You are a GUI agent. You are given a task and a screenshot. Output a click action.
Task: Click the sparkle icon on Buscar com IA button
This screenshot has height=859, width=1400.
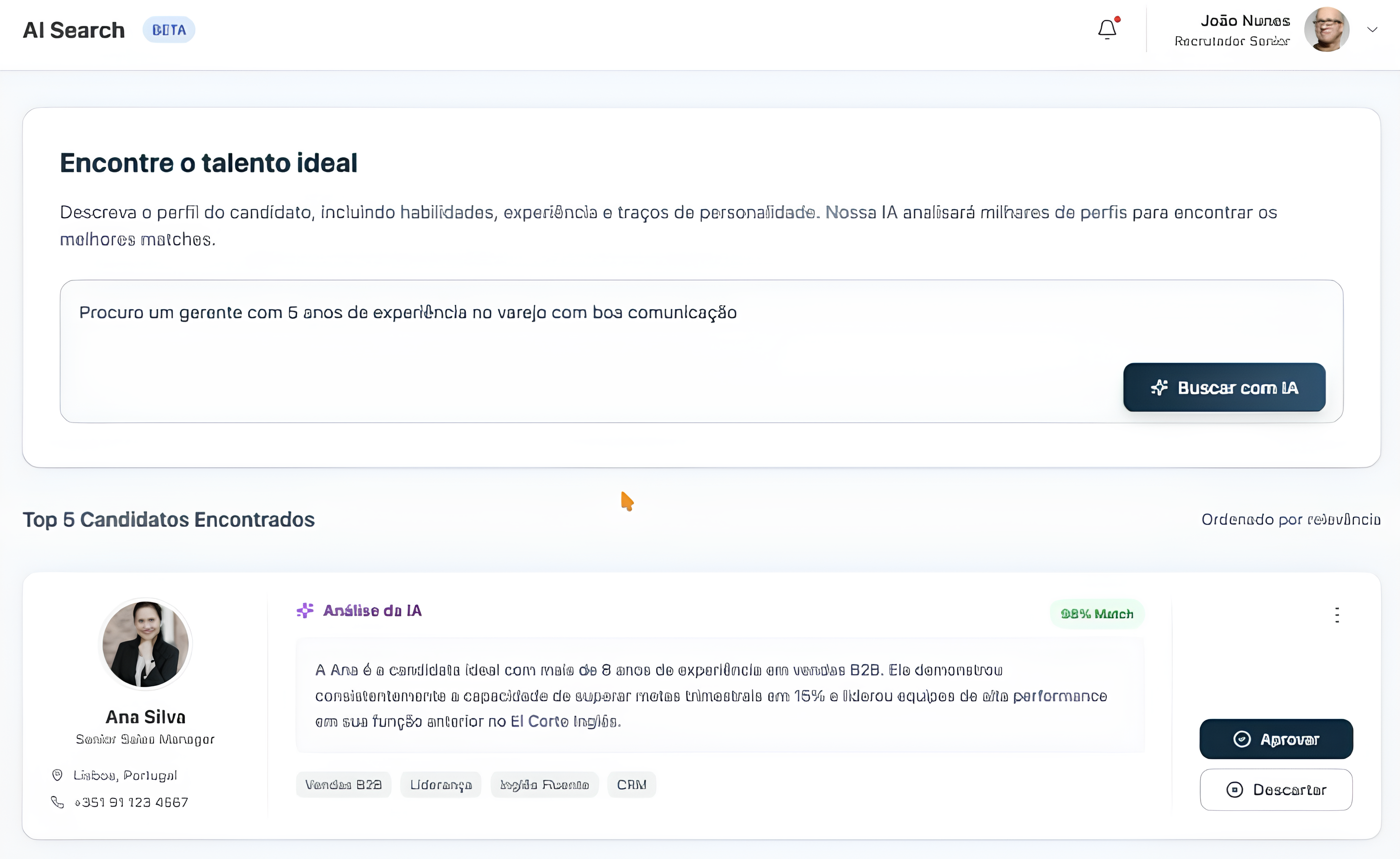1161,387
